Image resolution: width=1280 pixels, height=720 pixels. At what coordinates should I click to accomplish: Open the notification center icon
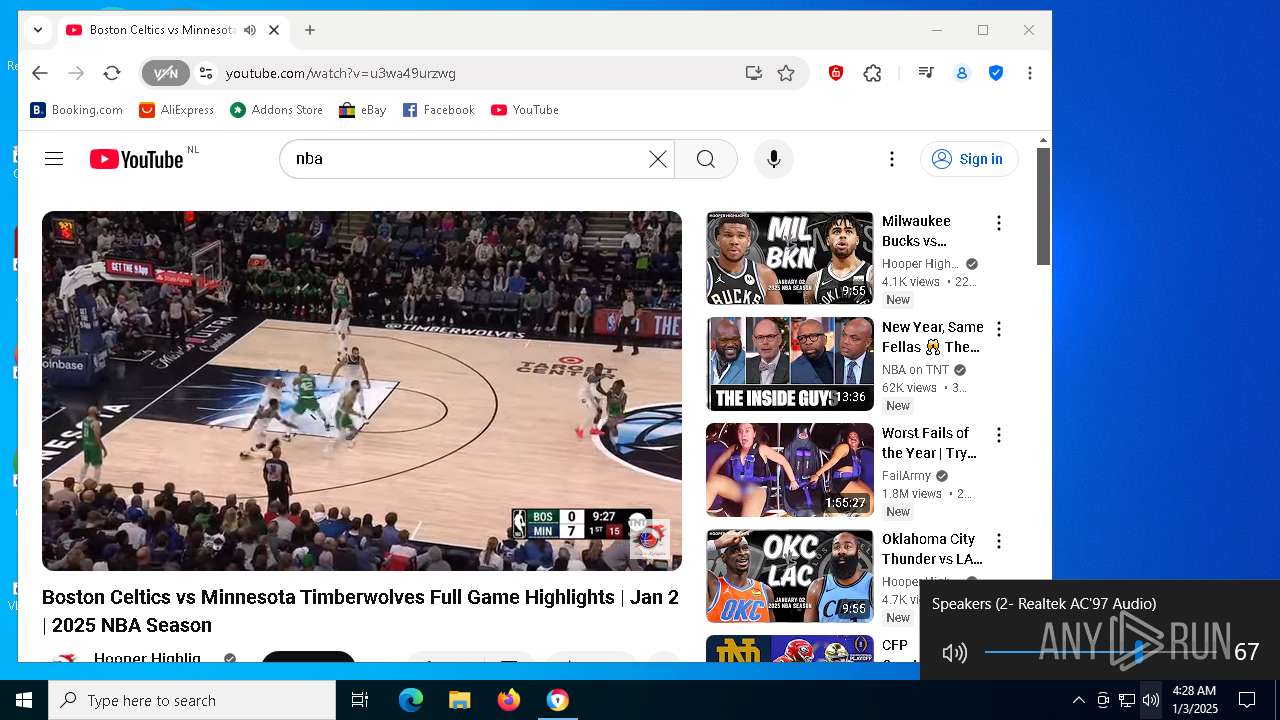pyautogui.click(x=1247, y=700)
